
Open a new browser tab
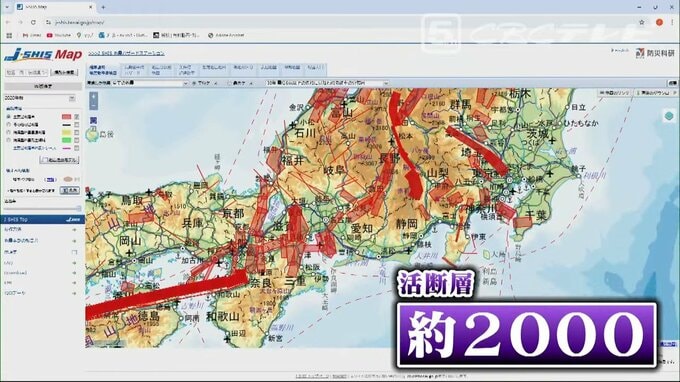[103, 7]
